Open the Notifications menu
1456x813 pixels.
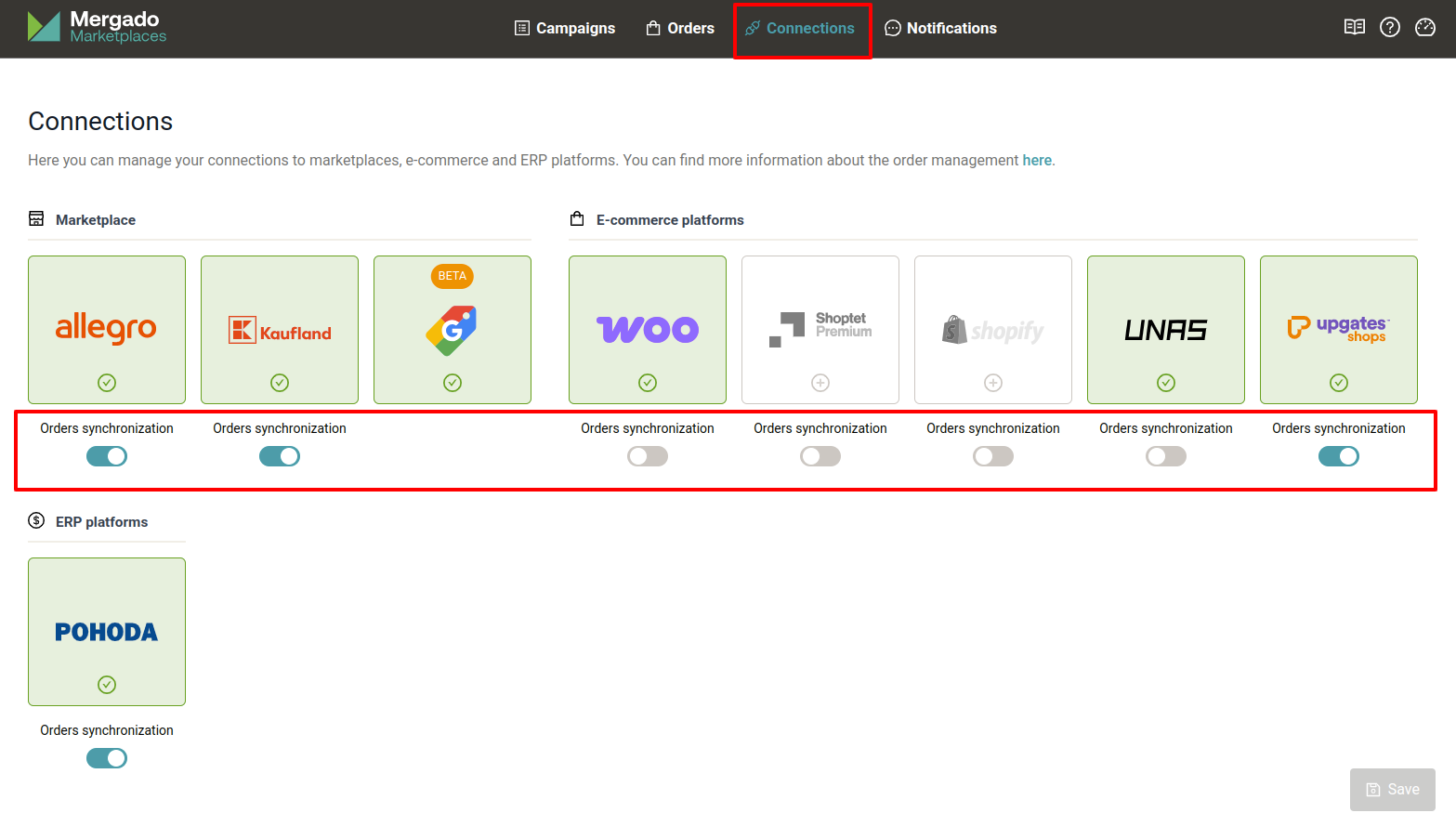pos(940,28)
